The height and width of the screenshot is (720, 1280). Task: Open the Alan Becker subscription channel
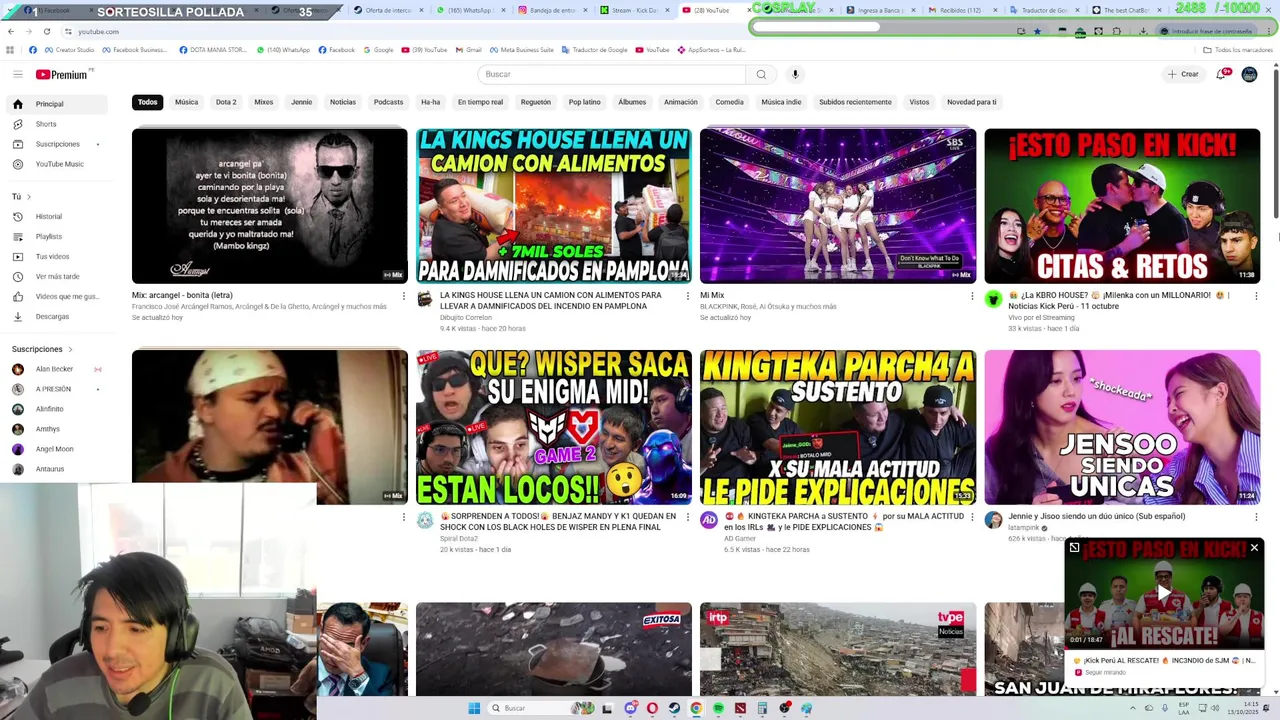(56, 369)
